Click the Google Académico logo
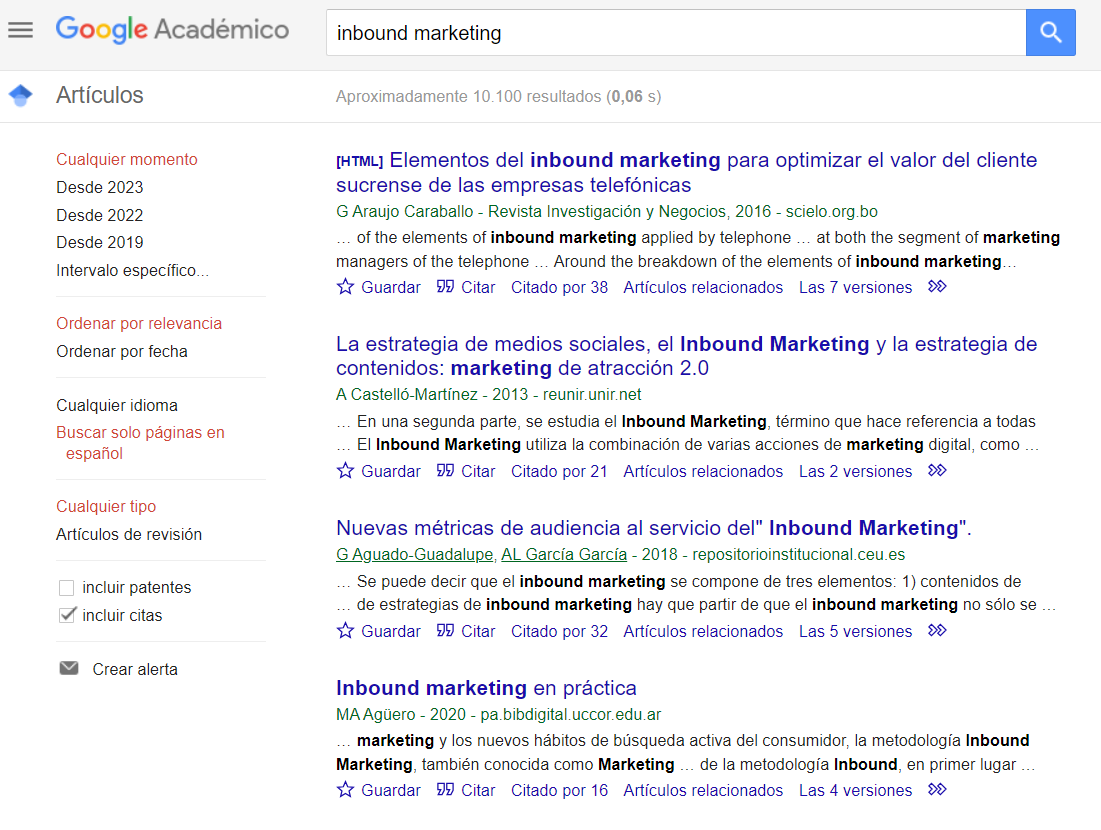This screenshot has width=1101, height=830. pyautogui.click(x=172, y=29)
